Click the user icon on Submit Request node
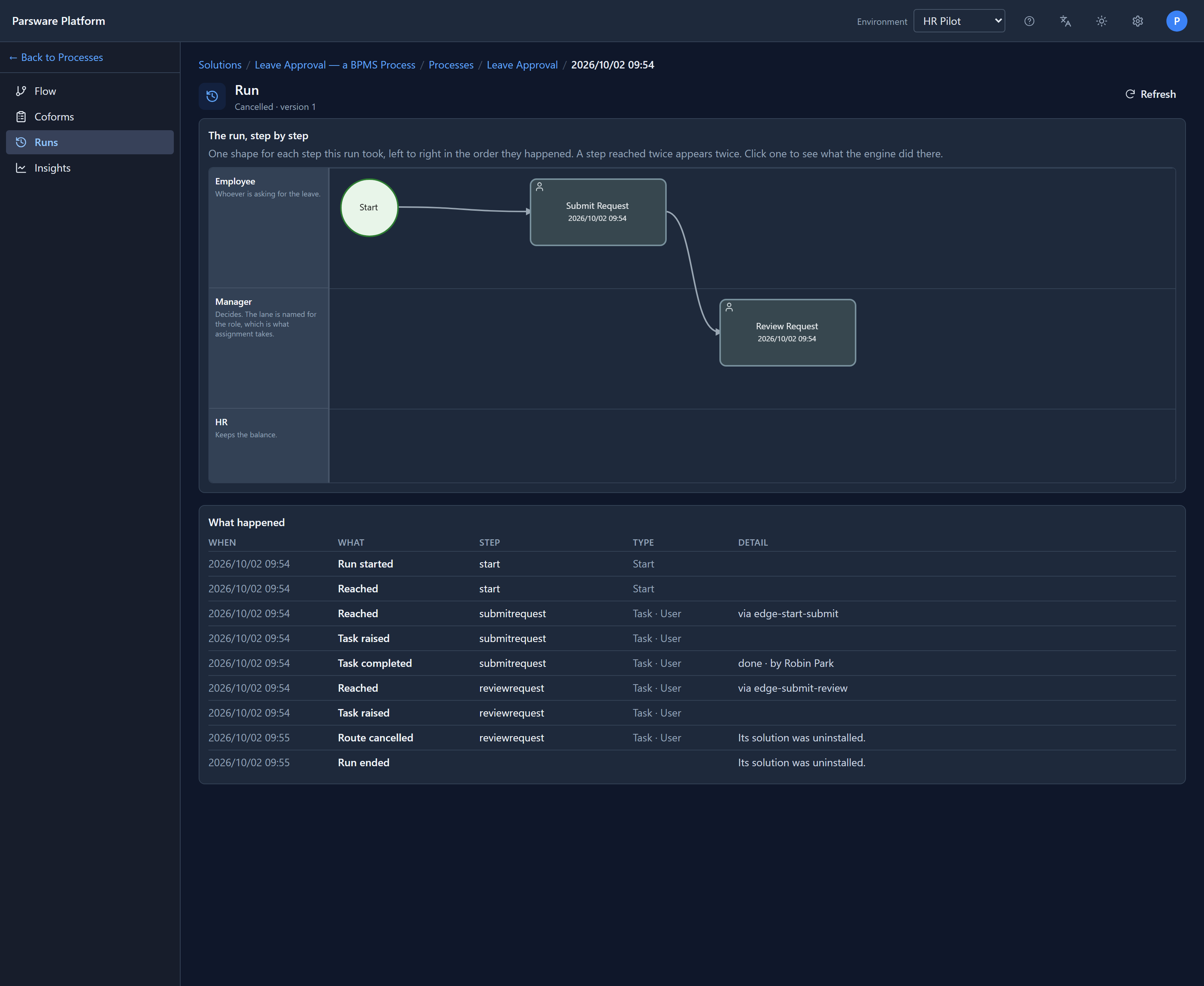The height and width of the screenshot is (986, 1204). click(x=540, y=187)
